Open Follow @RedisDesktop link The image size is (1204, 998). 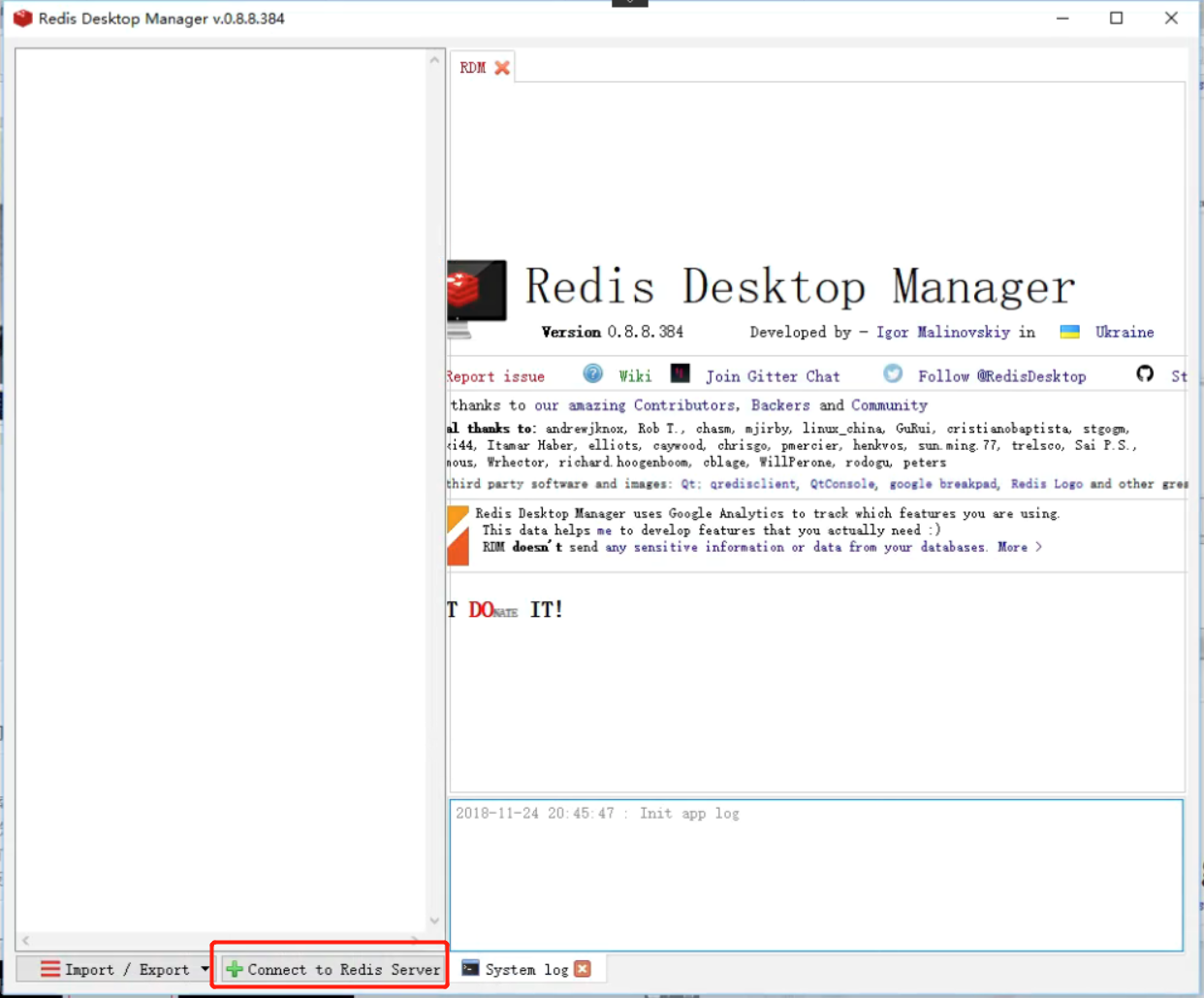[x=1002, y=376]
